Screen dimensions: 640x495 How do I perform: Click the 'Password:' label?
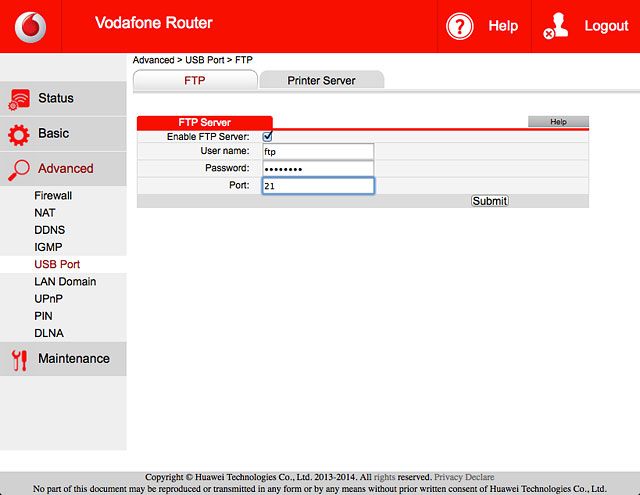(227, 168)
